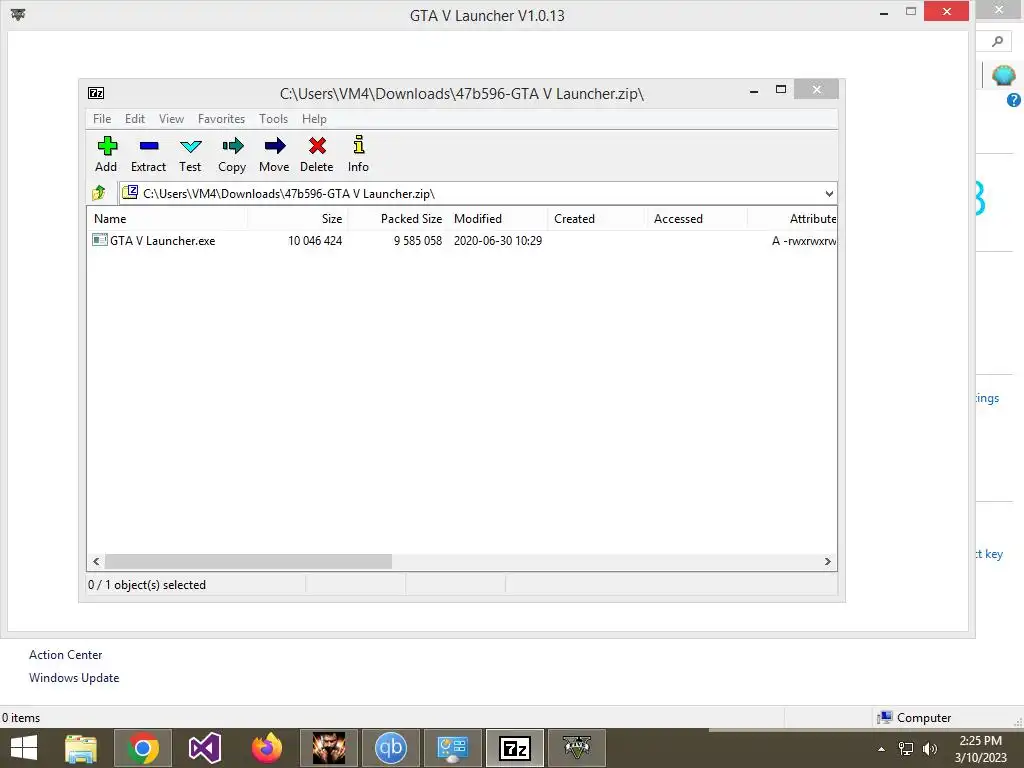This screenshot has height=768, width=1024.
Task: Click the volume speaker tray icon
Action: (x=930, y=749)
